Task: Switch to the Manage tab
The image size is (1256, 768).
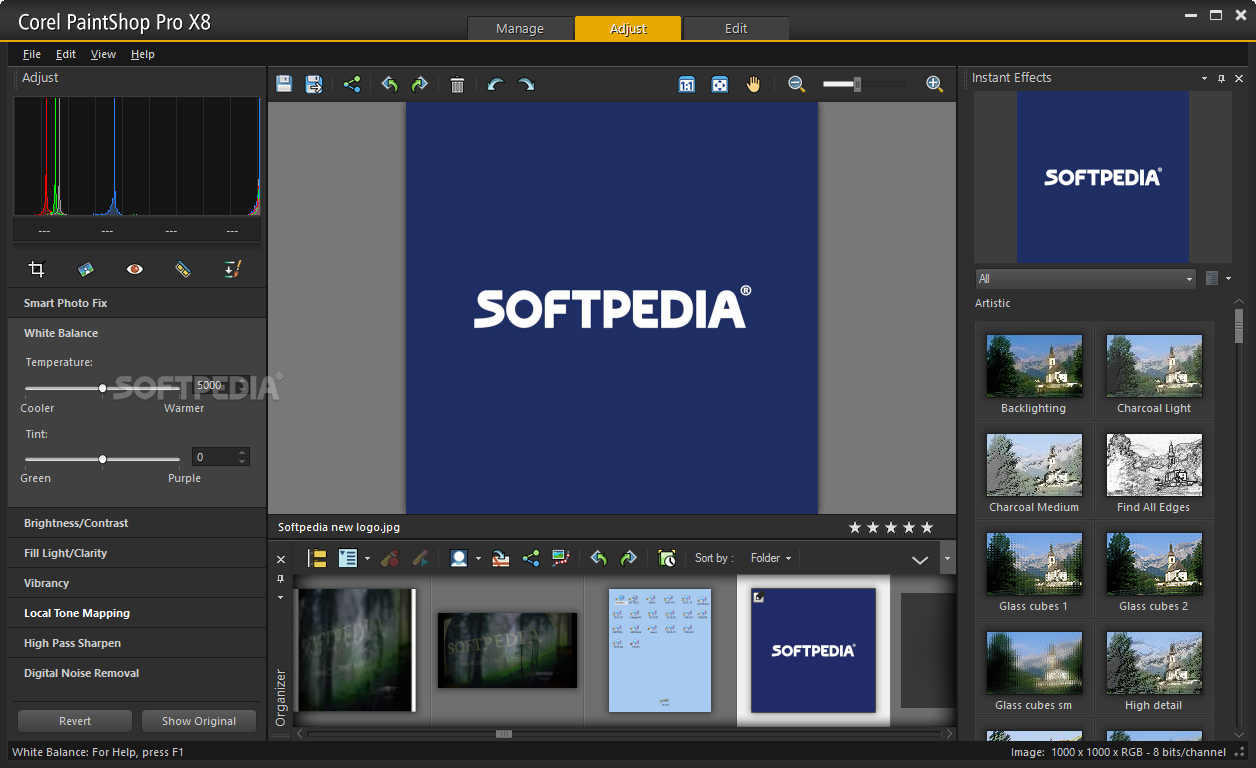Action: click(520, 28)
